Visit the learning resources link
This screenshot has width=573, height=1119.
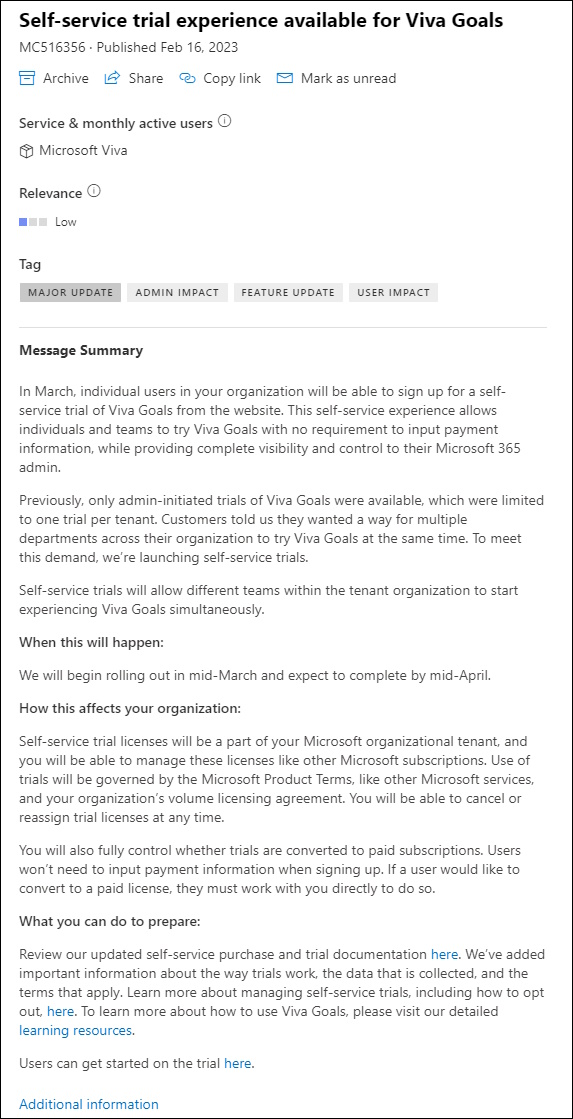click(76, 1030)
